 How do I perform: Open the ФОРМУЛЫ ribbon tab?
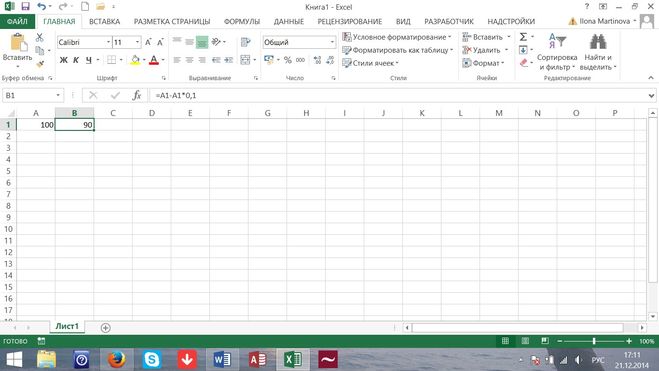click(x=242, y=21)
